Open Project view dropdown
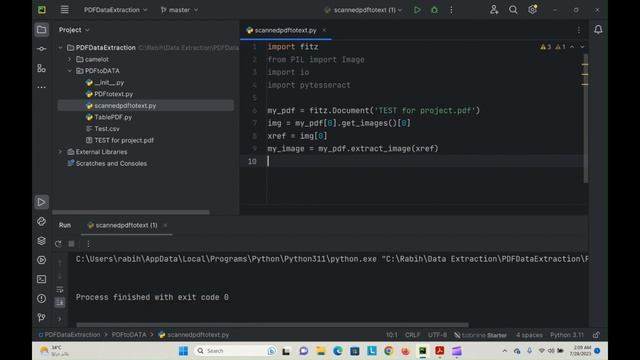The image size is (640, 360). click(74, 30)
